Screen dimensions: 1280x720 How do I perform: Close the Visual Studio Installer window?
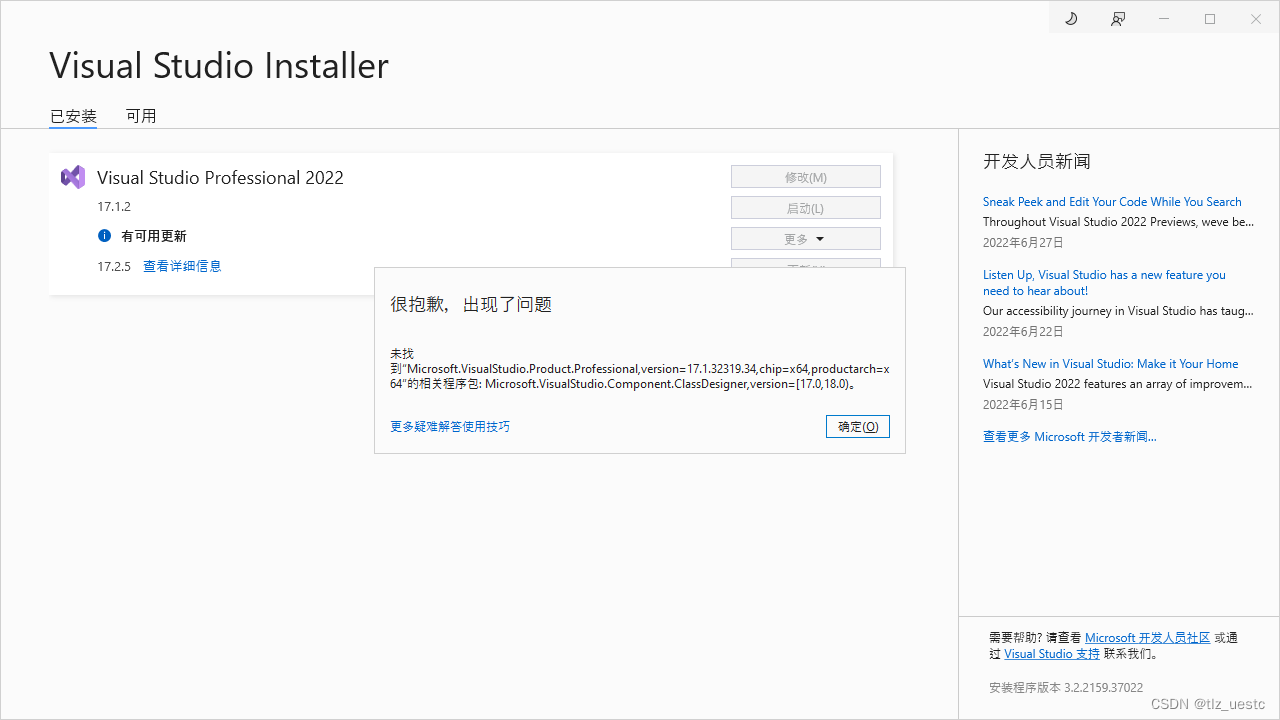pyautogui.click(x=1256, y=19)
